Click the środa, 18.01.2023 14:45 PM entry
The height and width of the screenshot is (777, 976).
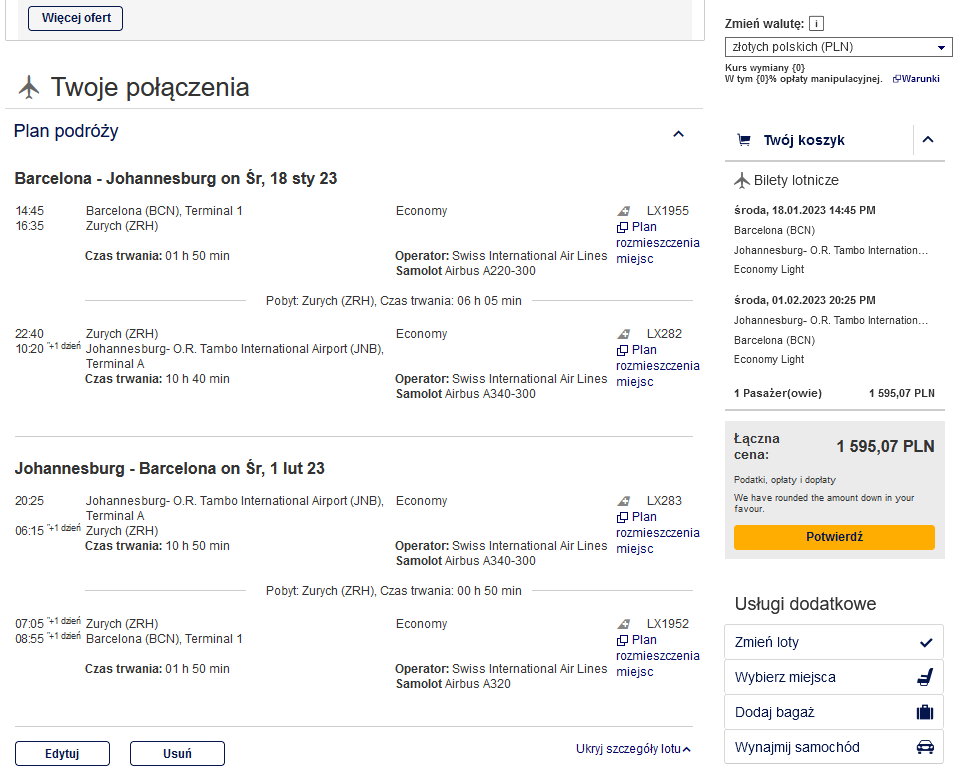(804, 210)
